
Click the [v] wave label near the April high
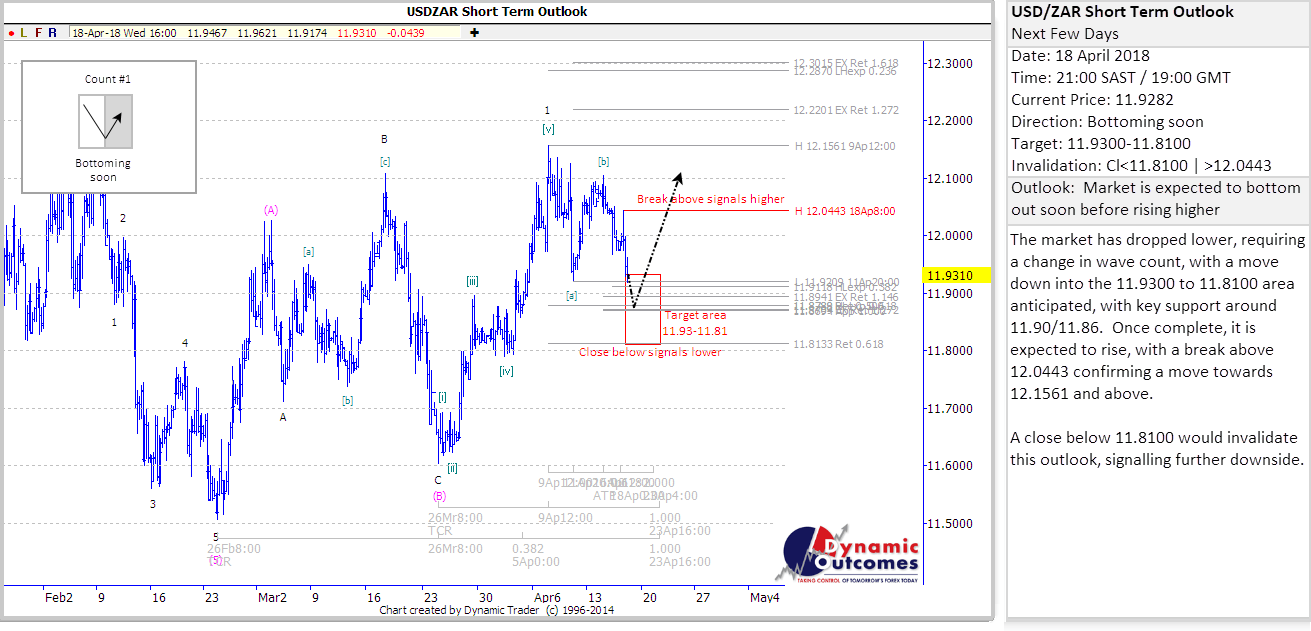click(x=548, y=129)
